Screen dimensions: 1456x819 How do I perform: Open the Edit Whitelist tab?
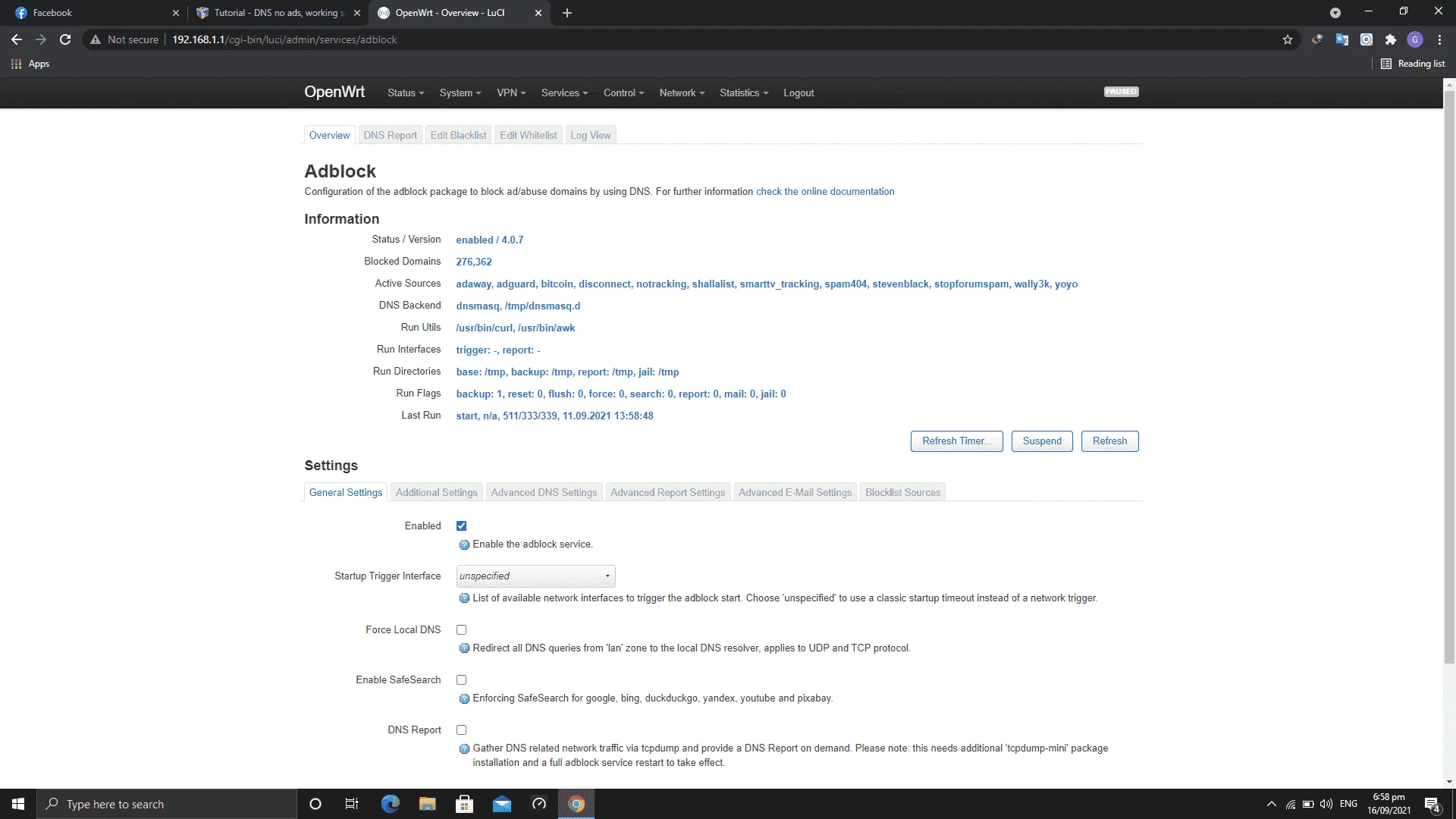pyautogui.click(x=529, y=135)
